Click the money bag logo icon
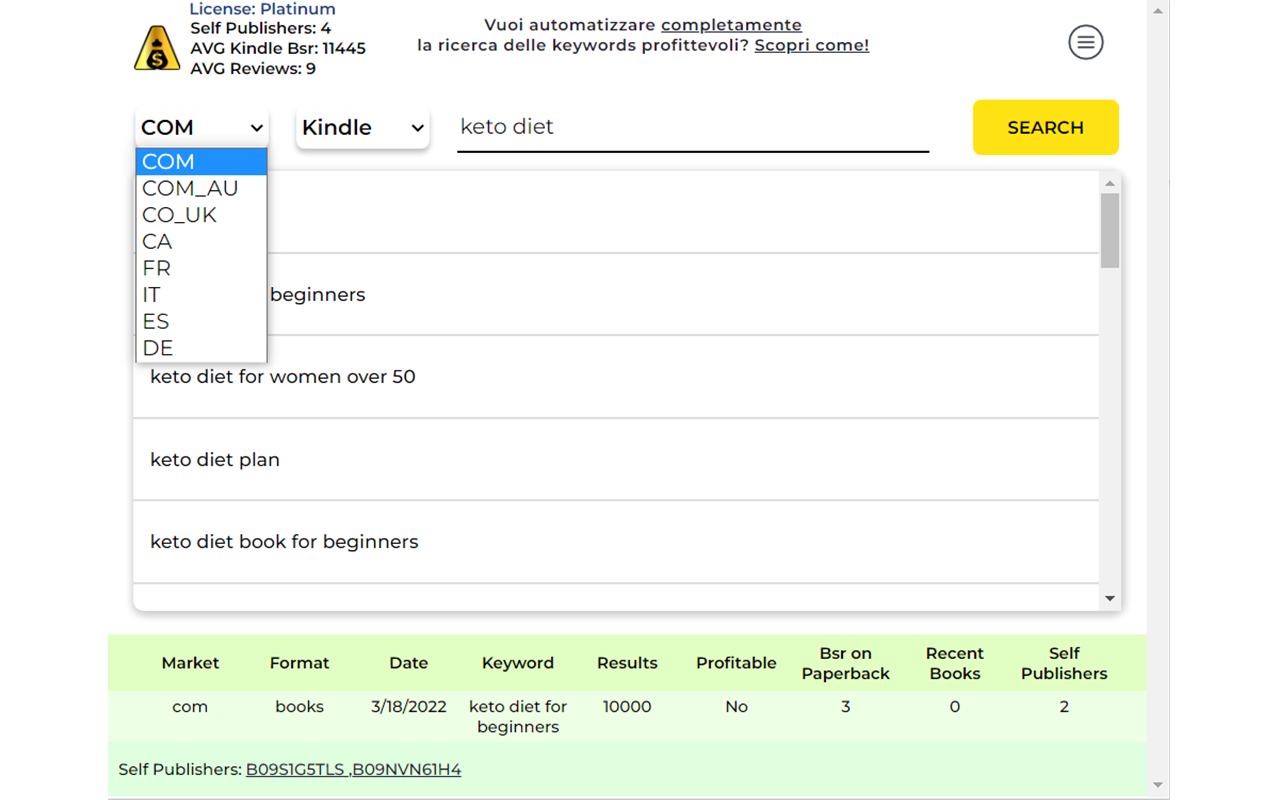This screenshot has height=800, width=1280. (x=157, y=48)
